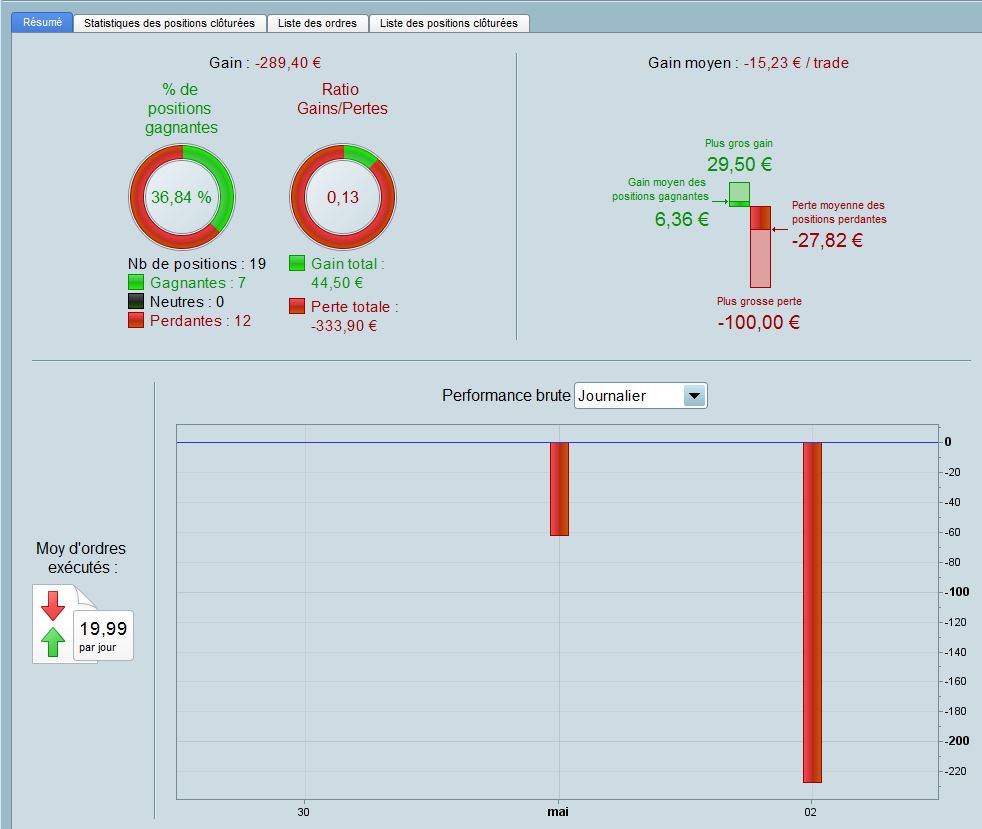This screenshot has height=829, width=982.
Task: Open the Liste des ordres tab
Action: pos(318,23)
